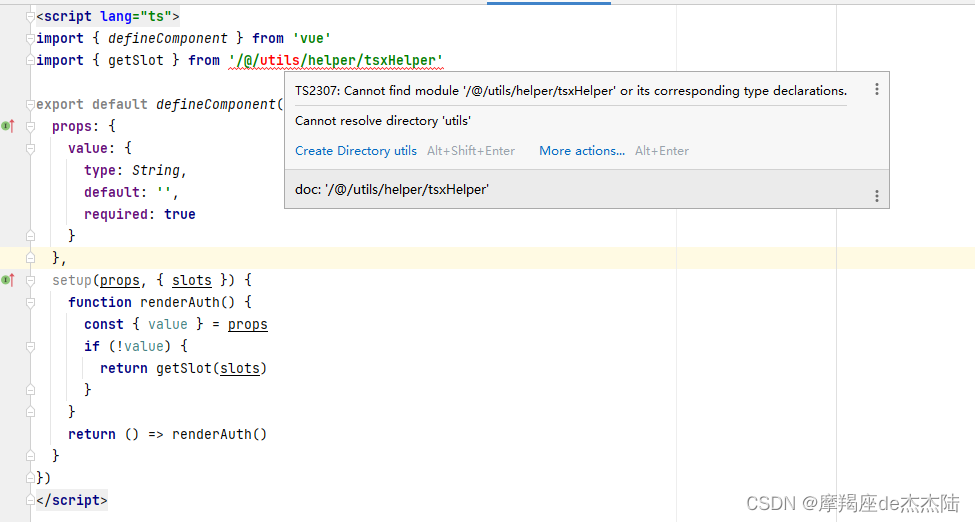Collapse the renderAuth function fold marker
Viewport: 975px width, 522px height.
point(30,302)
